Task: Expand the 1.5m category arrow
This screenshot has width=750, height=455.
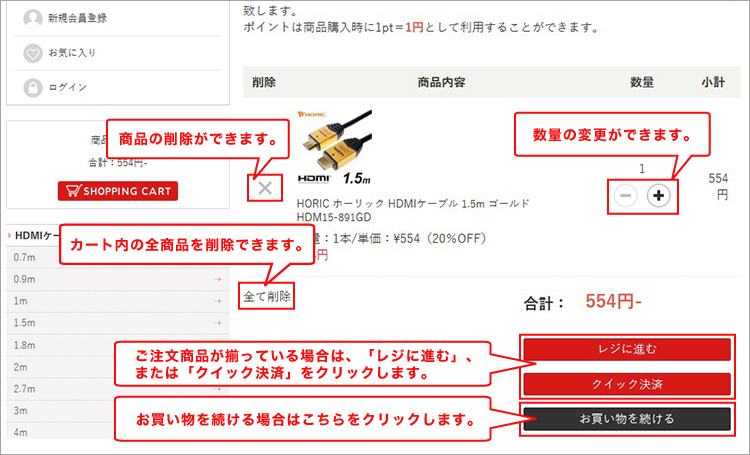Action: pyautogui.click(x=217, y=323)
